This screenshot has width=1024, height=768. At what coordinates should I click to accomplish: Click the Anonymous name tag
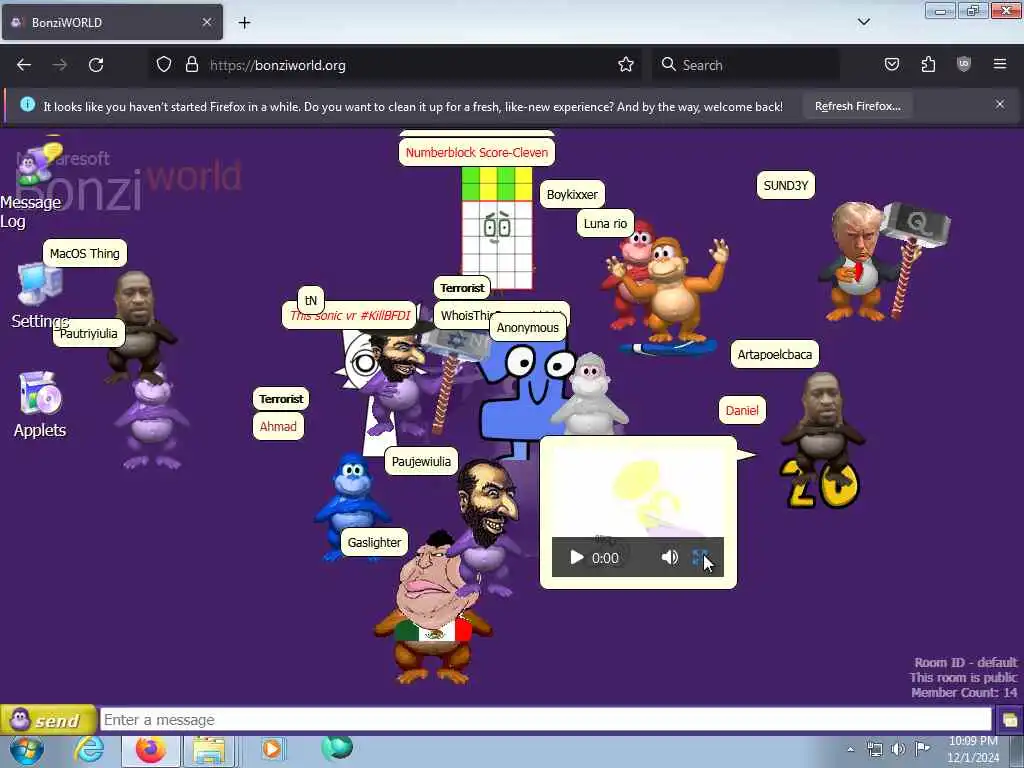point(528,328)
